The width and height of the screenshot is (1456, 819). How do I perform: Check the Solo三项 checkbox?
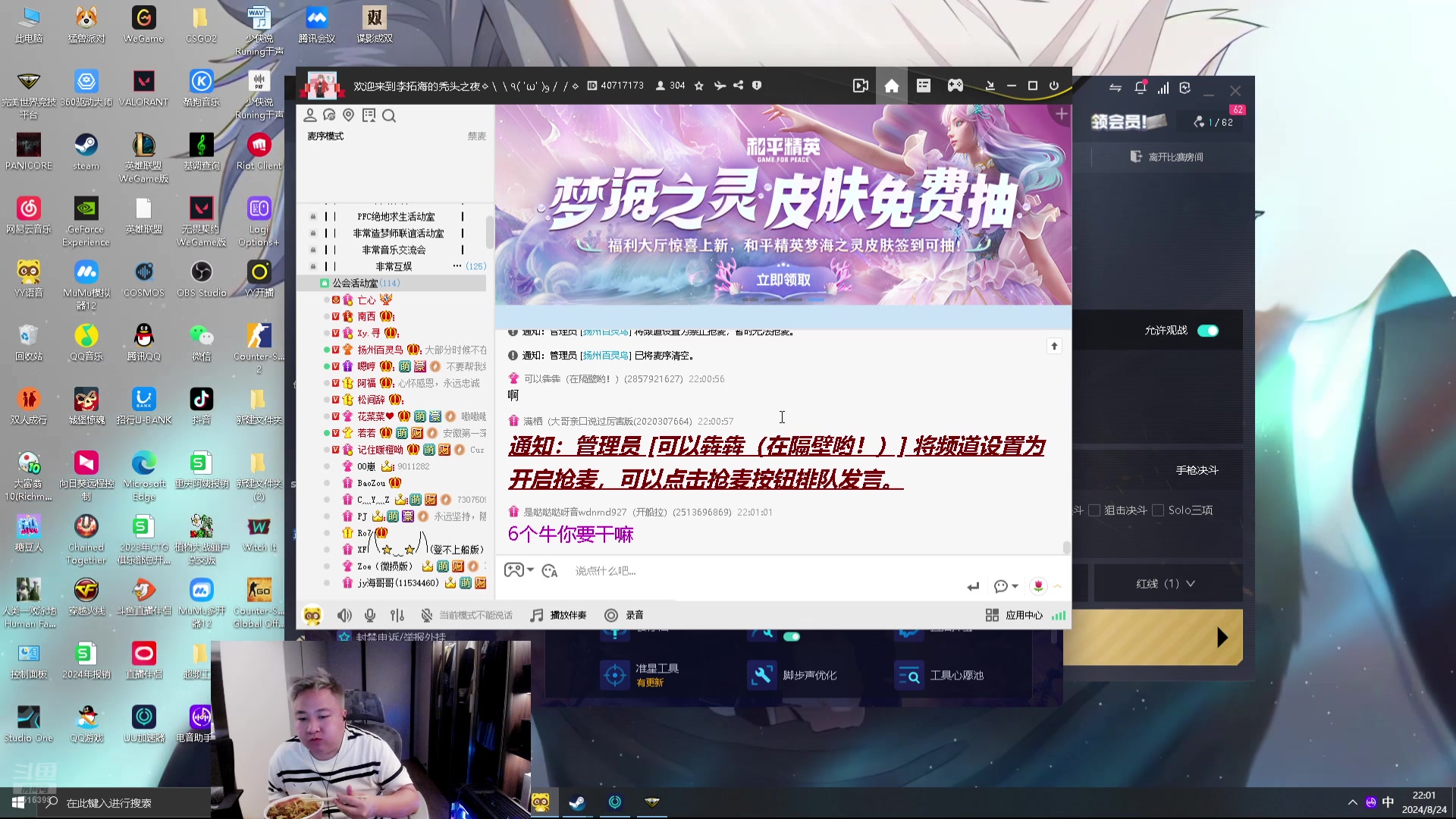(x=1158, y=510)
